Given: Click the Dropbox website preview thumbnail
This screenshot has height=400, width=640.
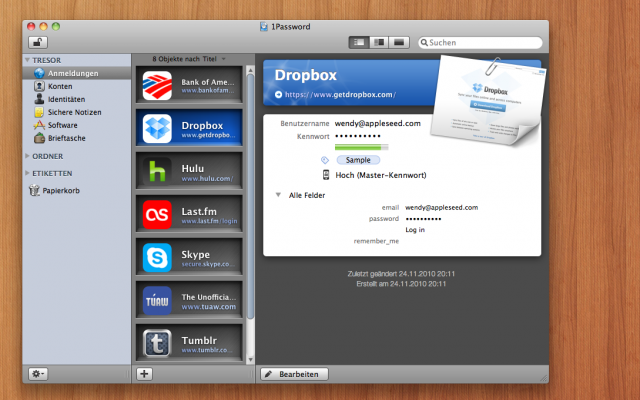Looking at the screenshot, I should 488,102.
